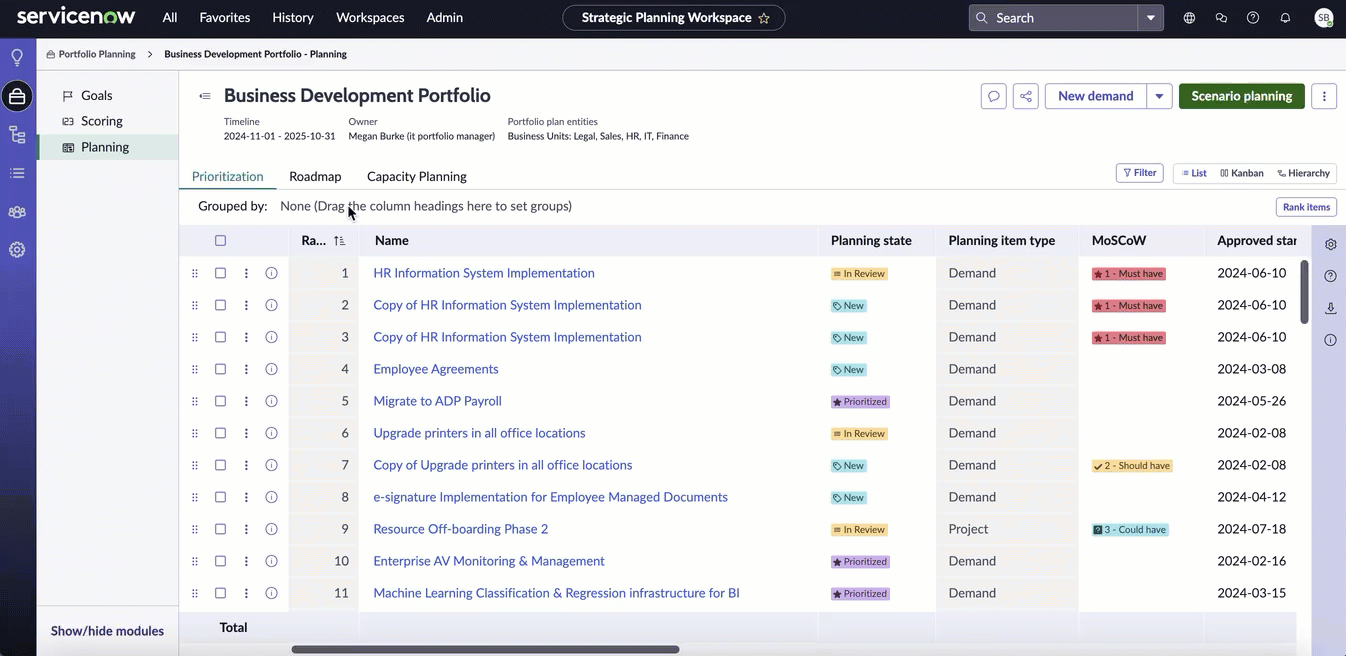The height and width of the screenshot is (656, 1346).
Task: Switch to Kanban view
Action: pos(1242,173)
